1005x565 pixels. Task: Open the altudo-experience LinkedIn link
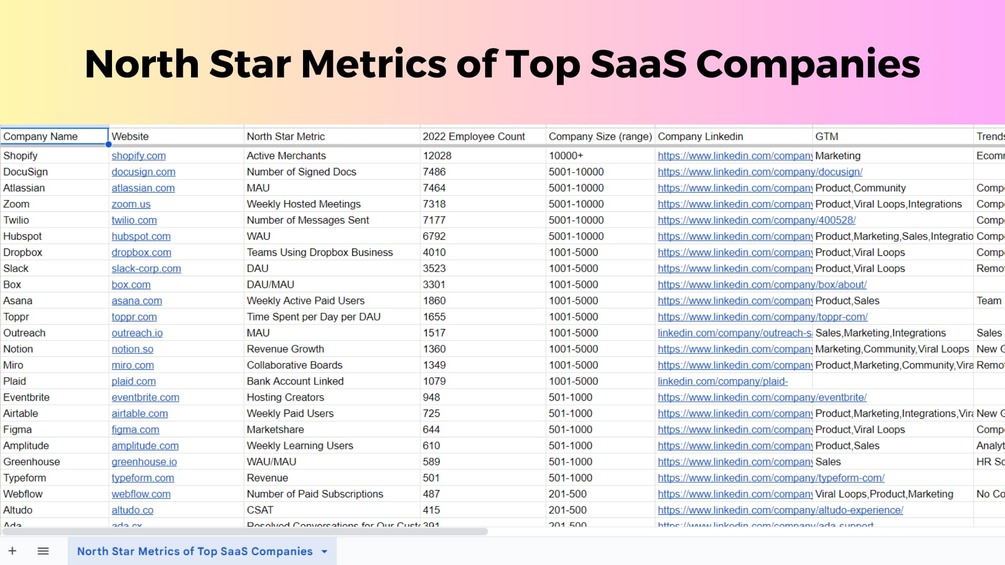pyautogui.click(x=781, y=510)
